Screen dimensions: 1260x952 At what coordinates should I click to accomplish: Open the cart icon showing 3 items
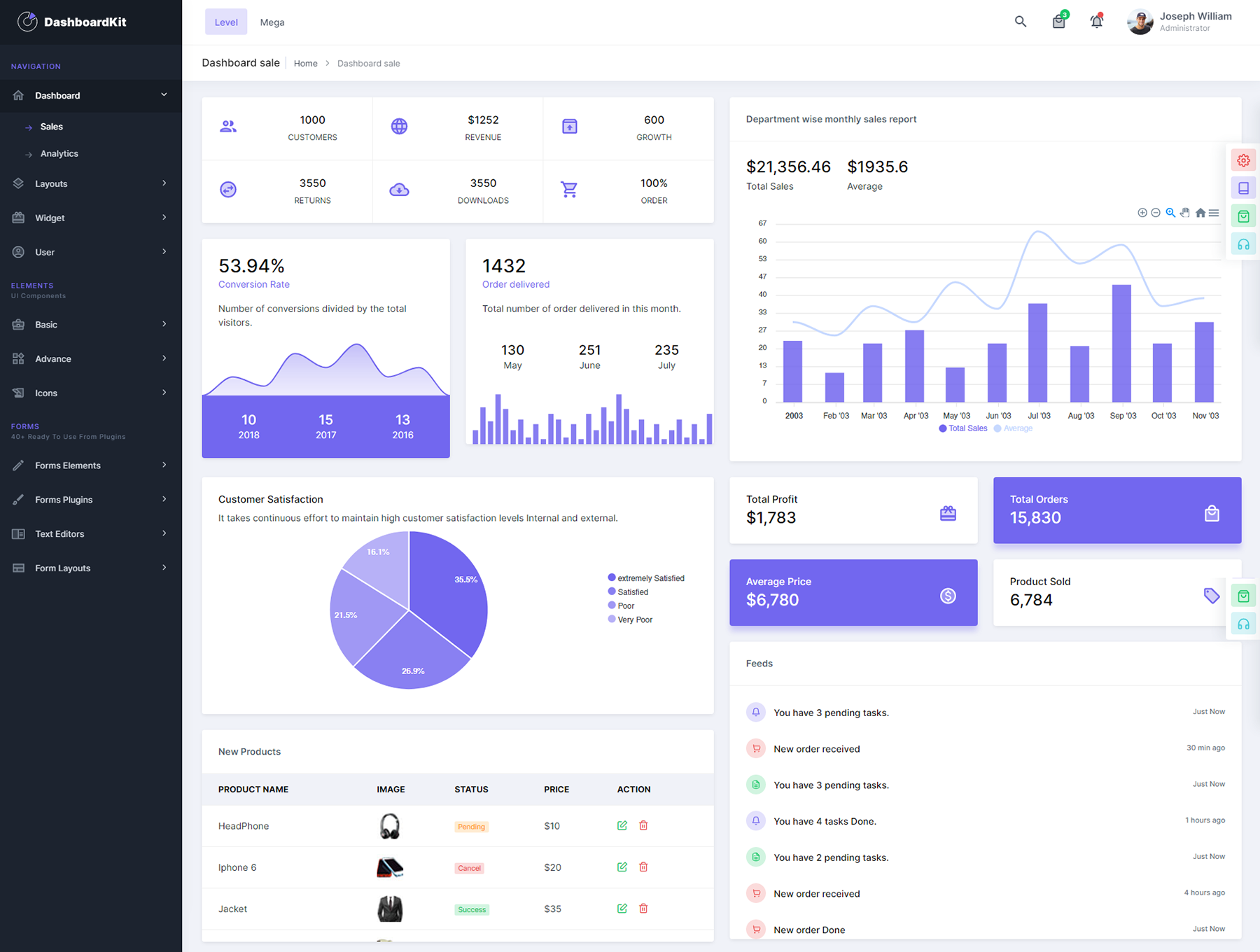tap(1058, 22)
